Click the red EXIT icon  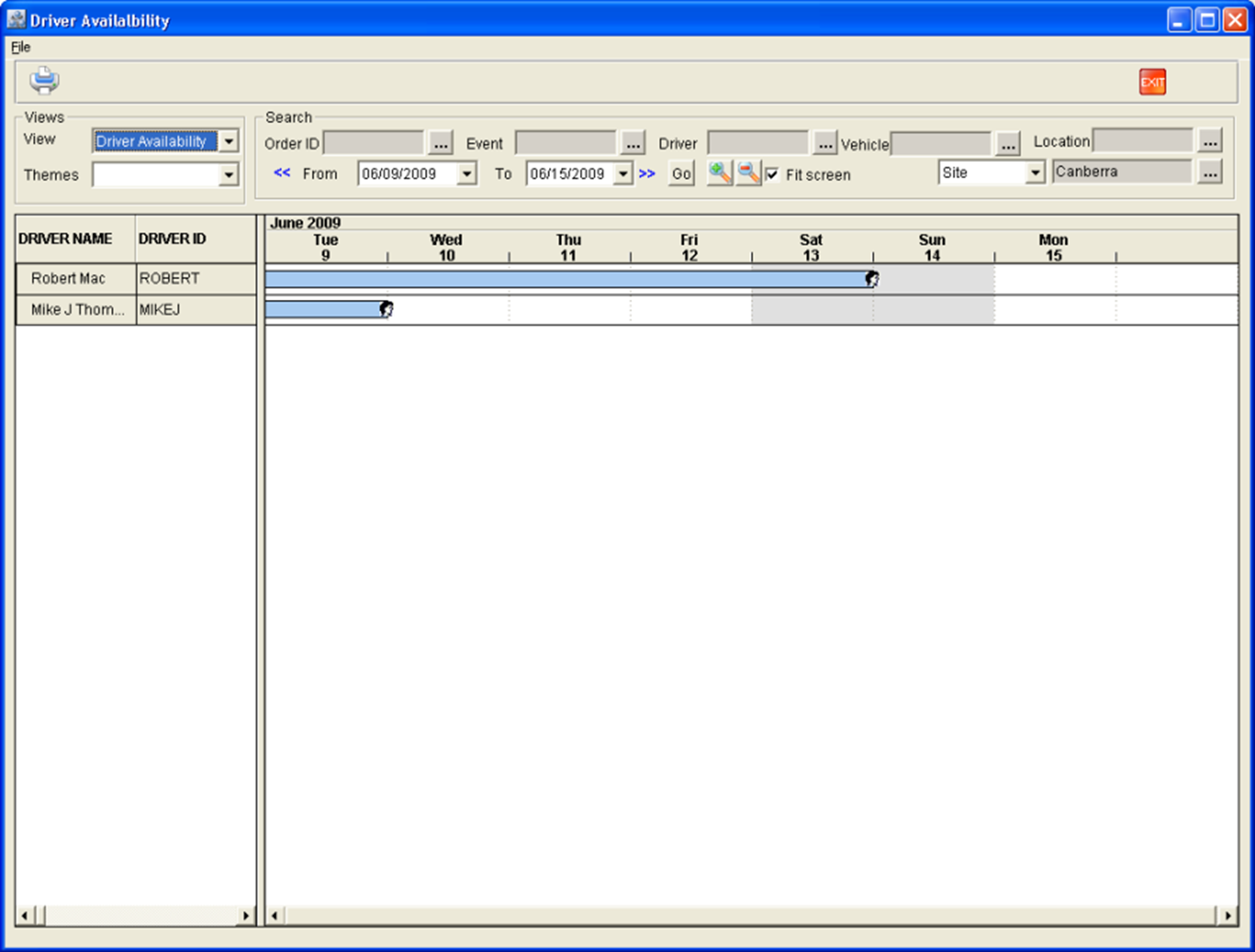pos(1152,82)
